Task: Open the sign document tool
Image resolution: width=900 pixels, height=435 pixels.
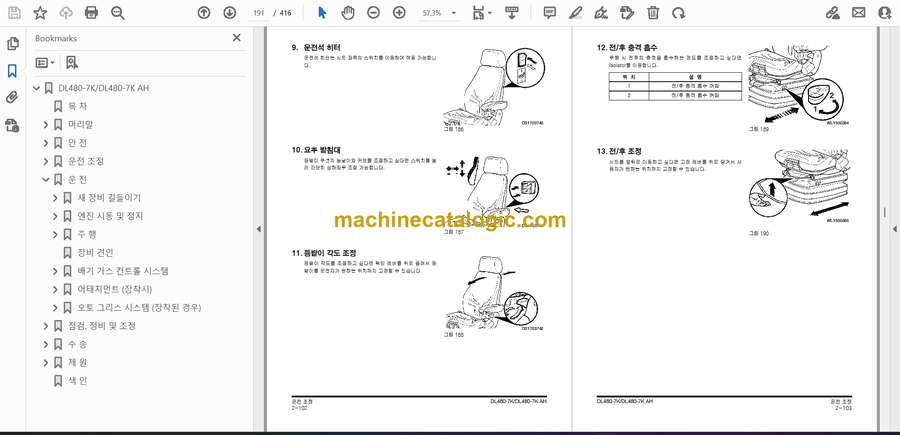Action: pos(602,13)
